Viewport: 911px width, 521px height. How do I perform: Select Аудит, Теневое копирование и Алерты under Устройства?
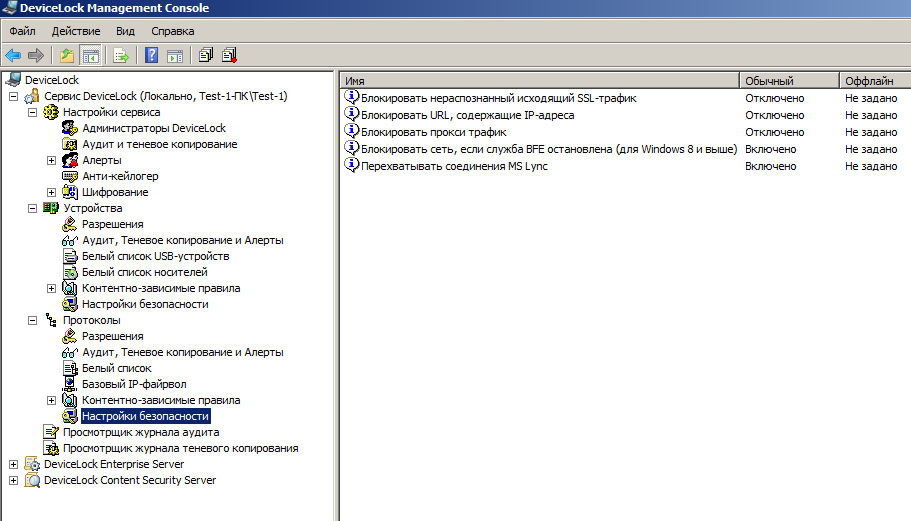182,240
